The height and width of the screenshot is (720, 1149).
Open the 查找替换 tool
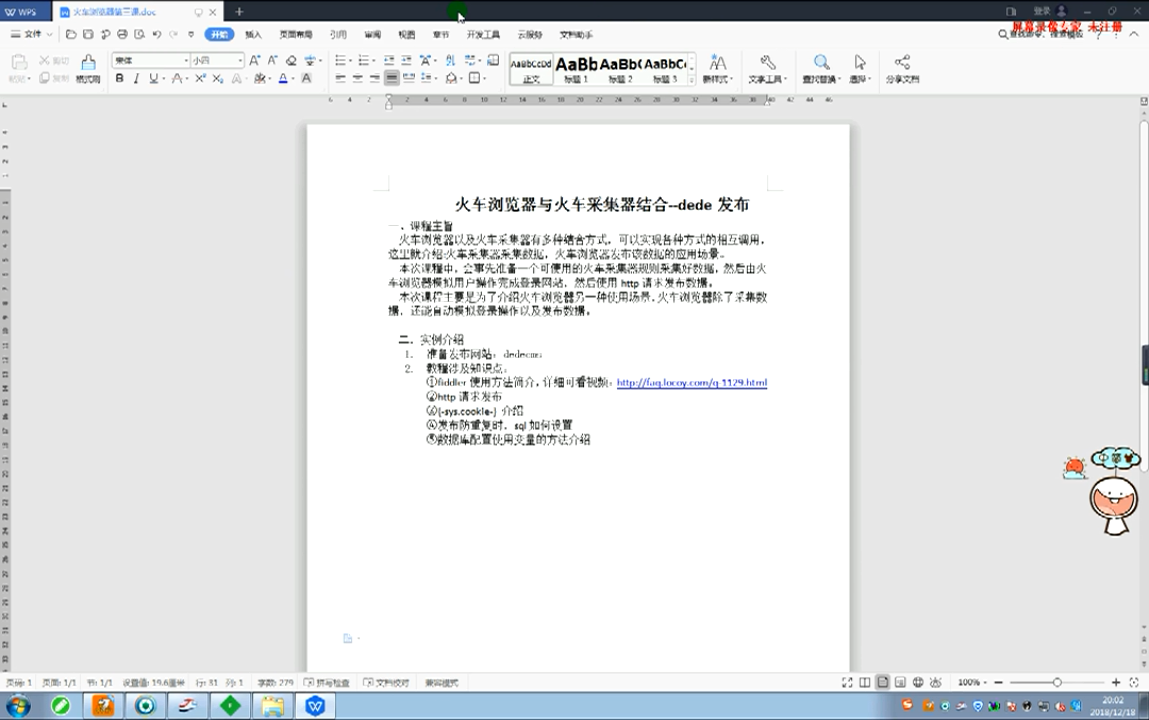point(821,69)
